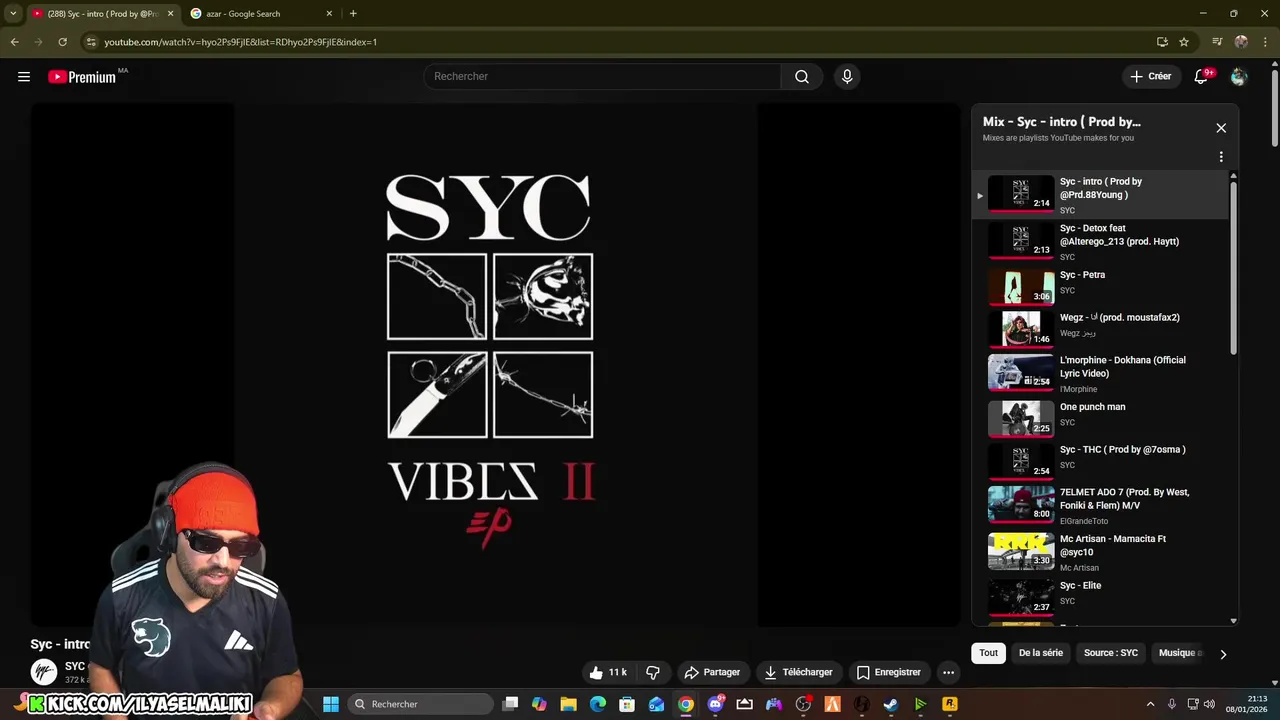Select currently playing Syc - intro item
The height and width of the screenshot is (720, 1280).
point(1100,195)
